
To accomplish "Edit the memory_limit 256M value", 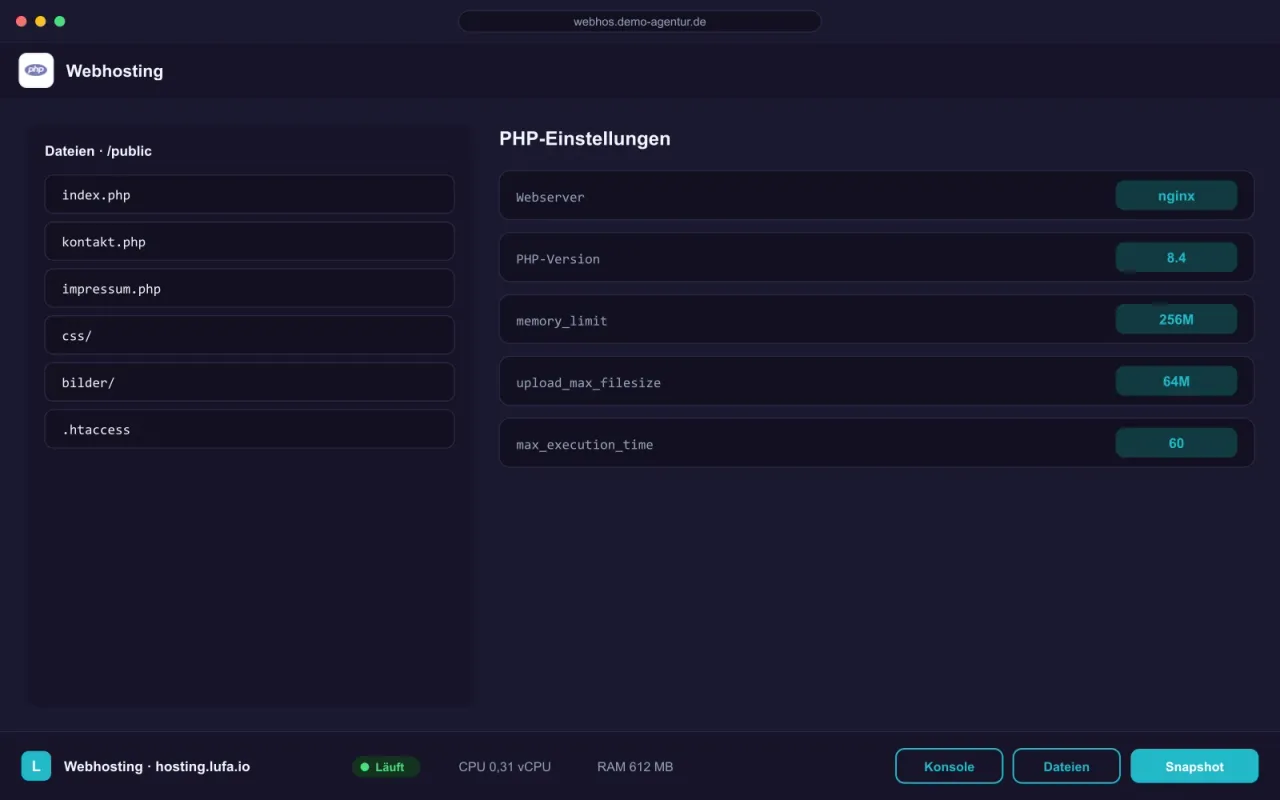I will [x=1176, y=320].
